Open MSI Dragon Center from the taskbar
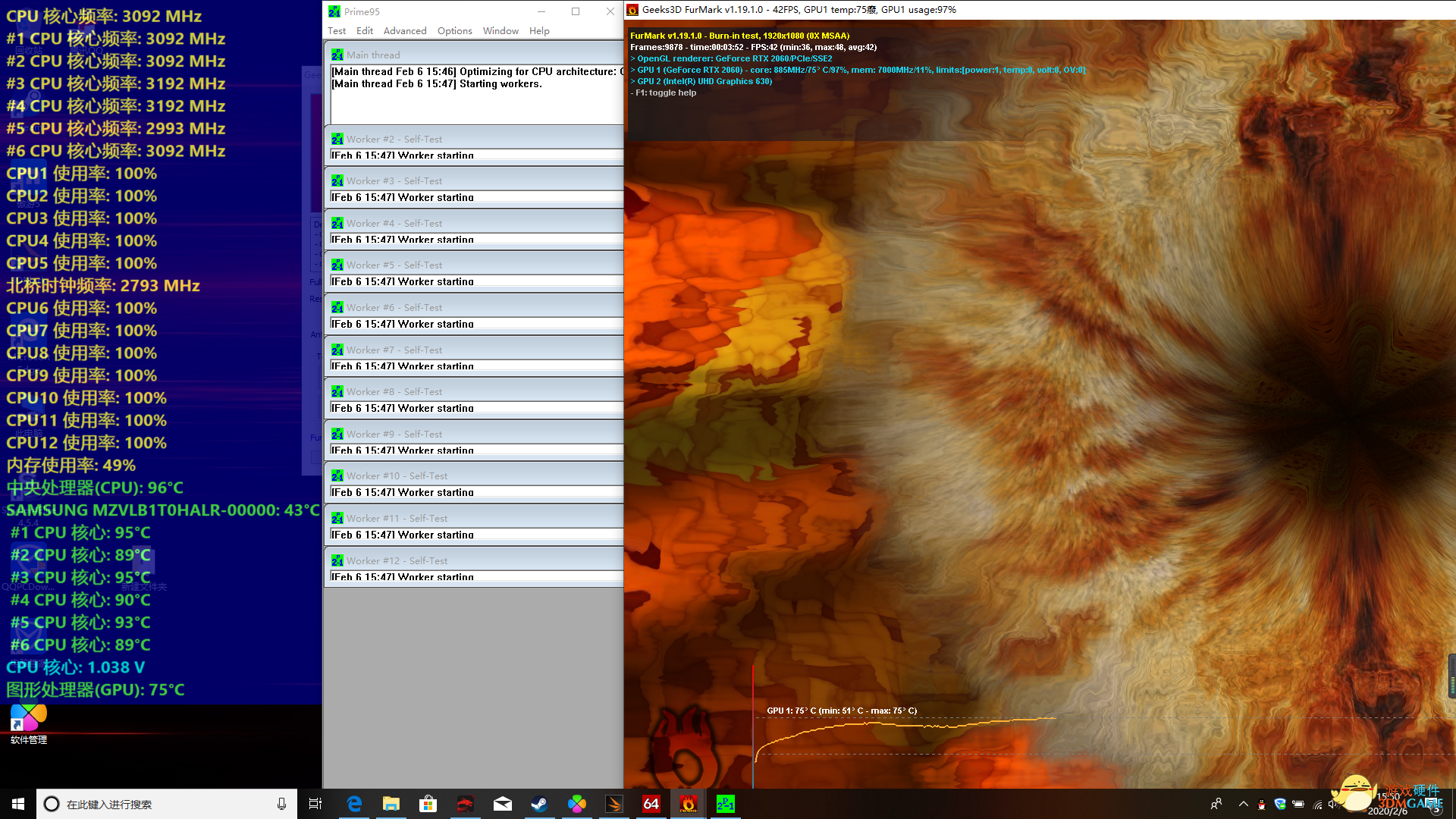 click(465, 804)
